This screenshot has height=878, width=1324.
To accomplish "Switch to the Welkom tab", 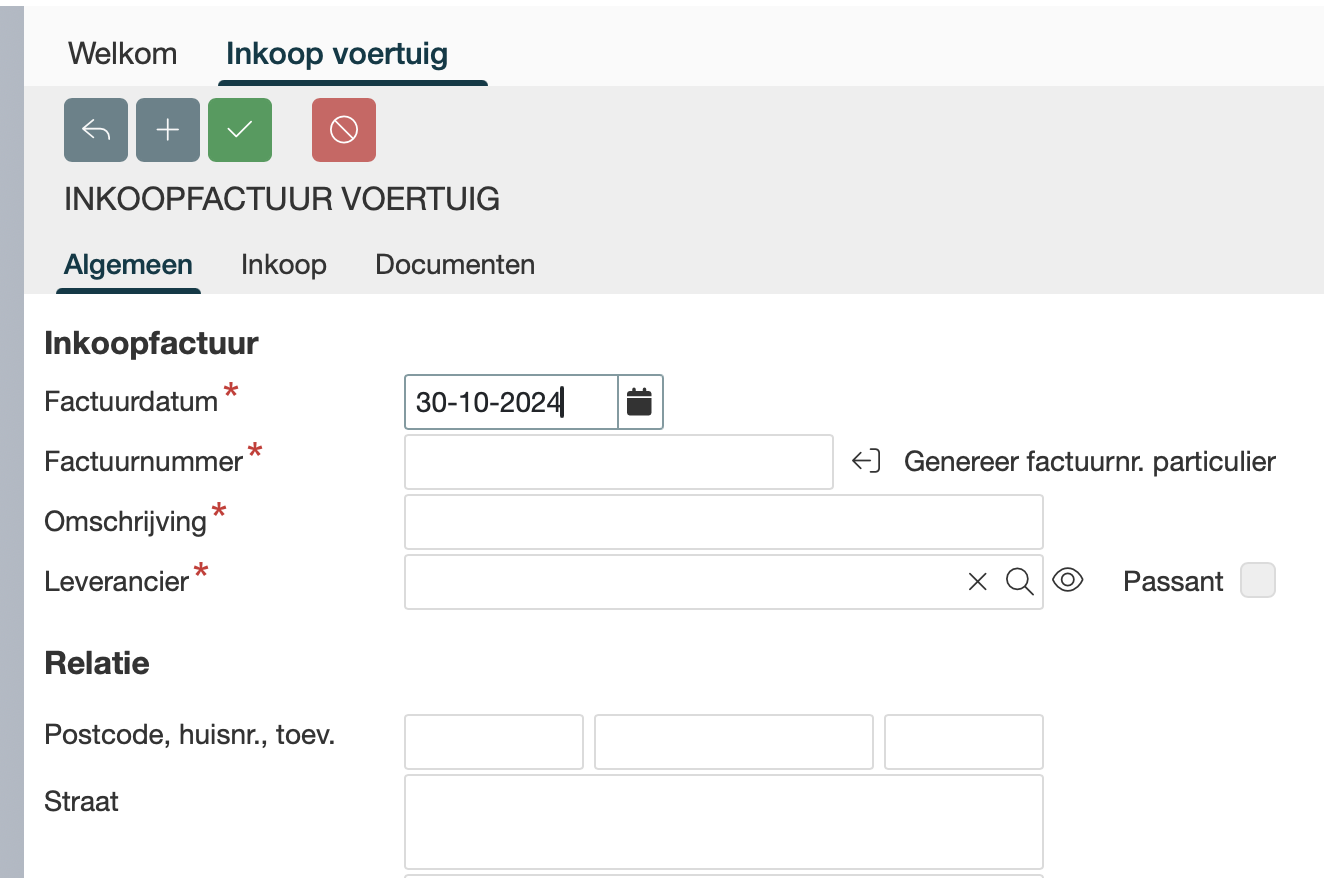I will pyautogui.click(x=122, y=53).
